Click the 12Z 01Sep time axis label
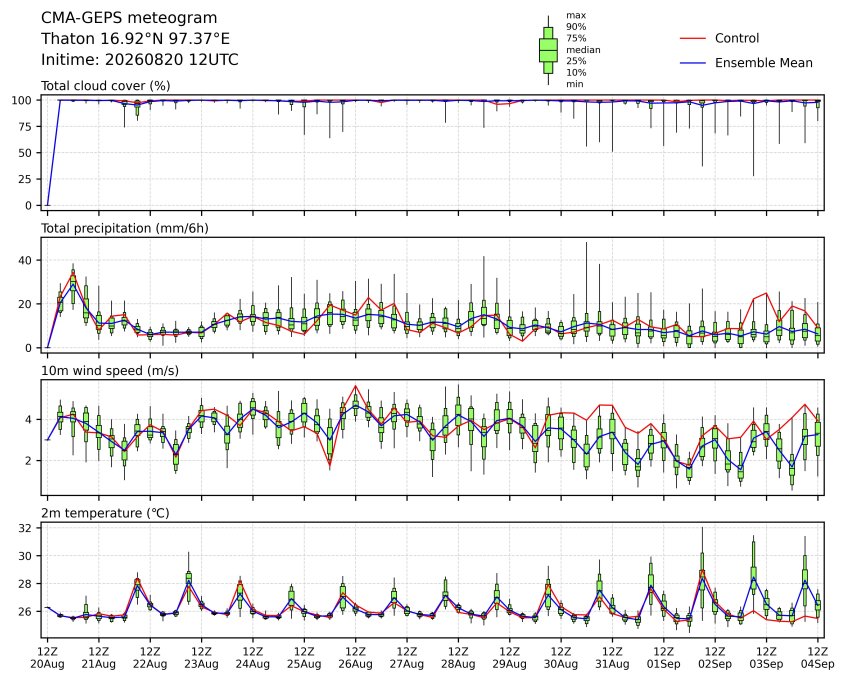846x681 pixels. (663, 658)
